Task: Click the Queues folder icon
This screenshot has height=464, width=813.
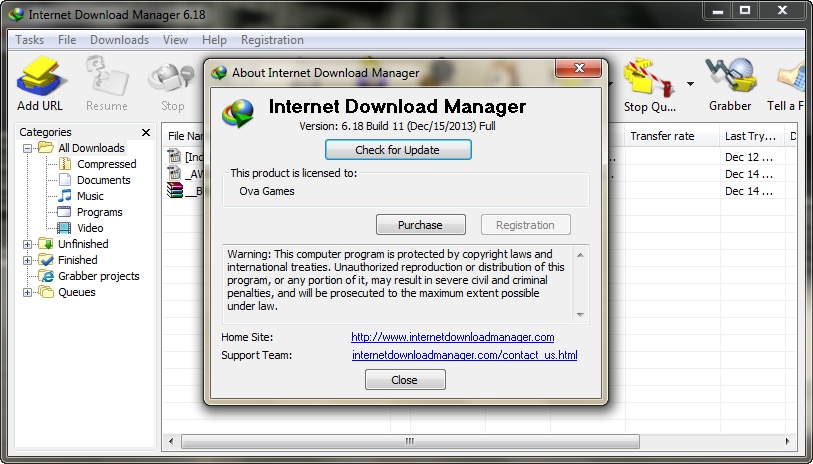Action: [x=46, y=292]
